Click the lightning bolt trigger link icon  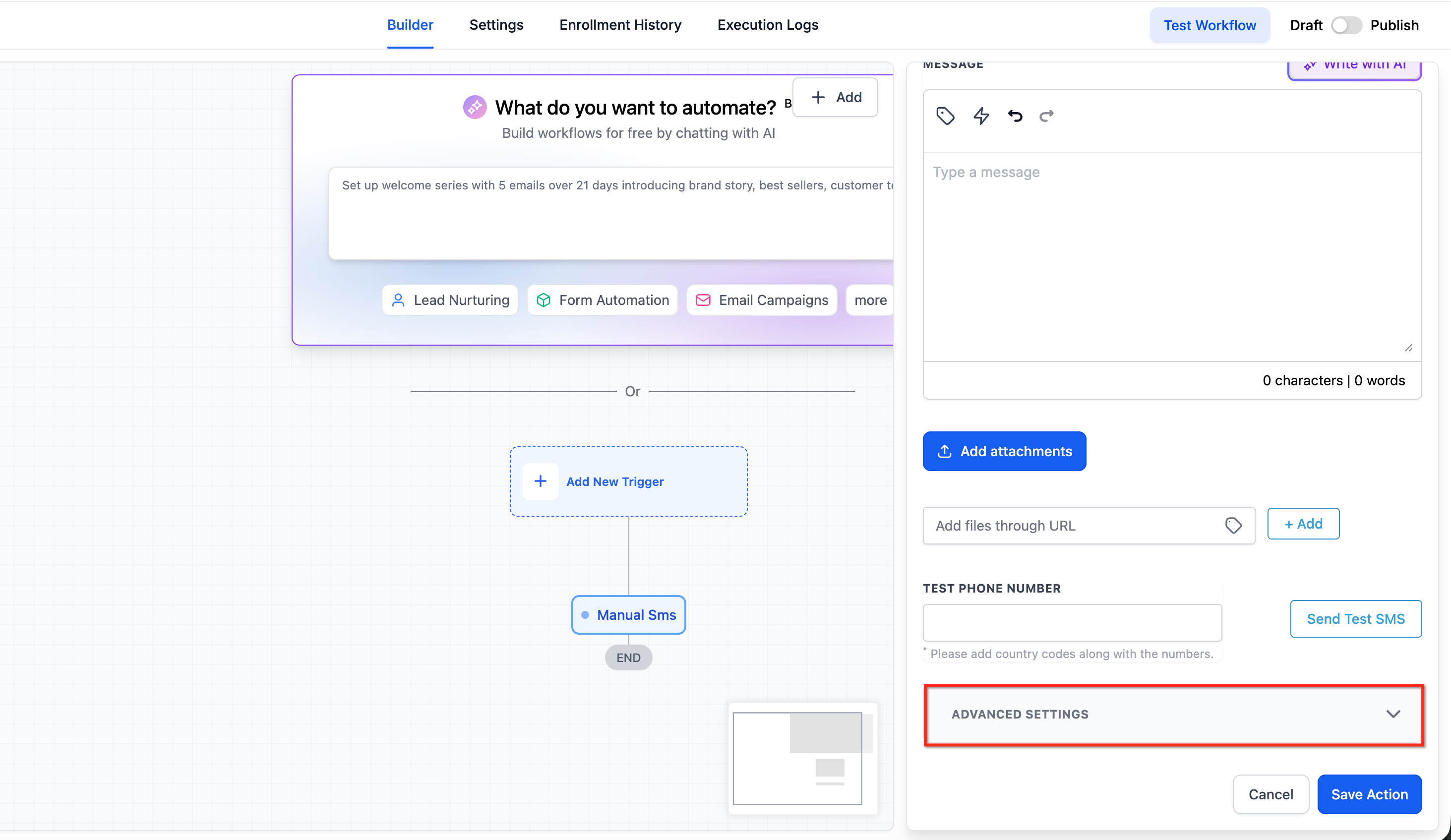point(981,116)
